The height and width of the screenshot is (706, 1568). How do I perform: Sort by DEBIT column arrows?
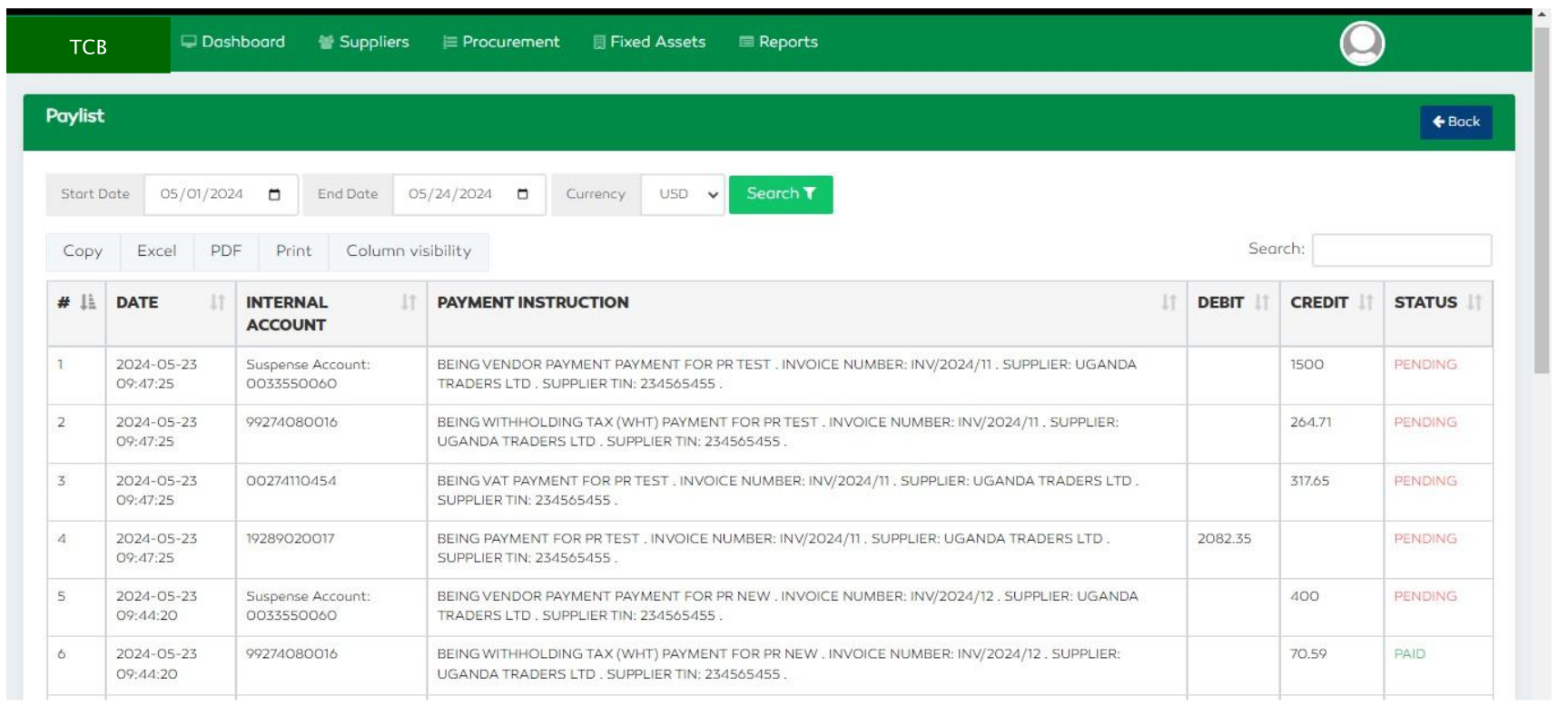click(x=1262, y=302)
